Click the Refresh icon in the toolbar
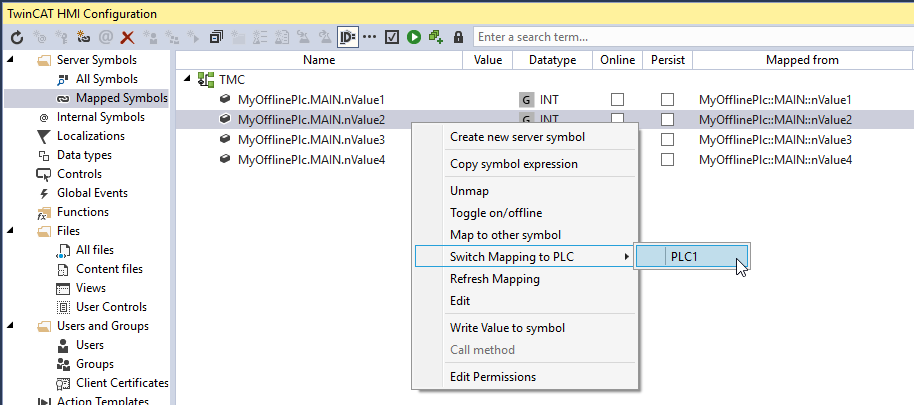Screen dimensions: 914x405 coord(17,37)
